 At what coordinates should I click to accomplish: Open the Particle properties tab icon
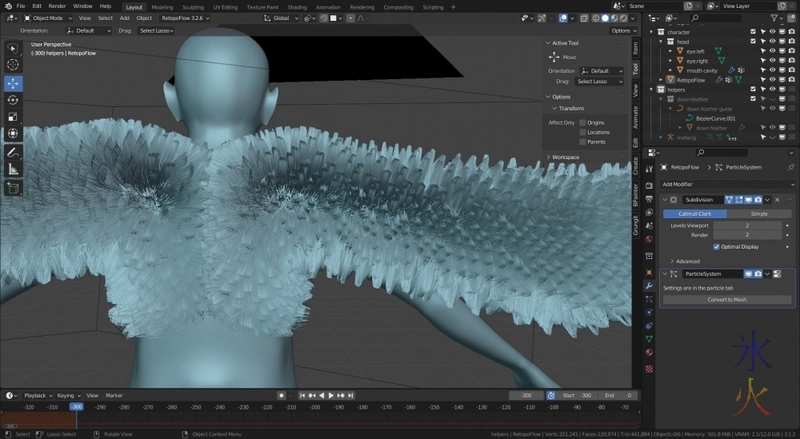(649, 299)
